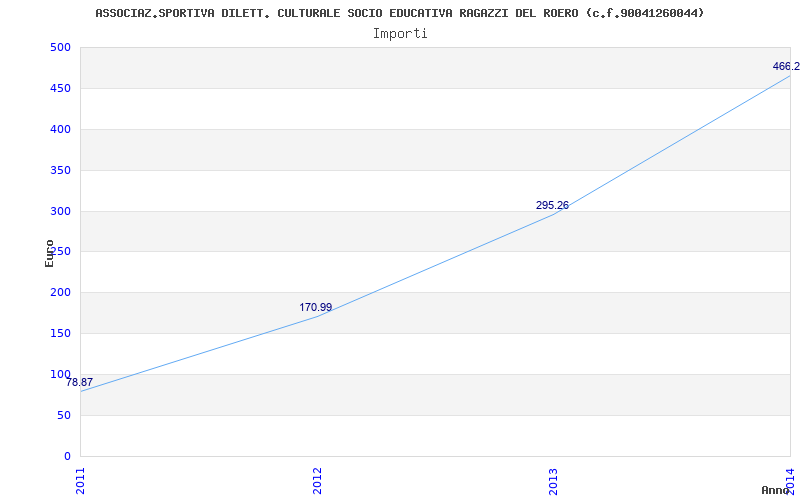
Task: Click the chart title ASSOCIAZ.SPORTIVA DILETT. CULTURALE
Action: coord(399,13)
